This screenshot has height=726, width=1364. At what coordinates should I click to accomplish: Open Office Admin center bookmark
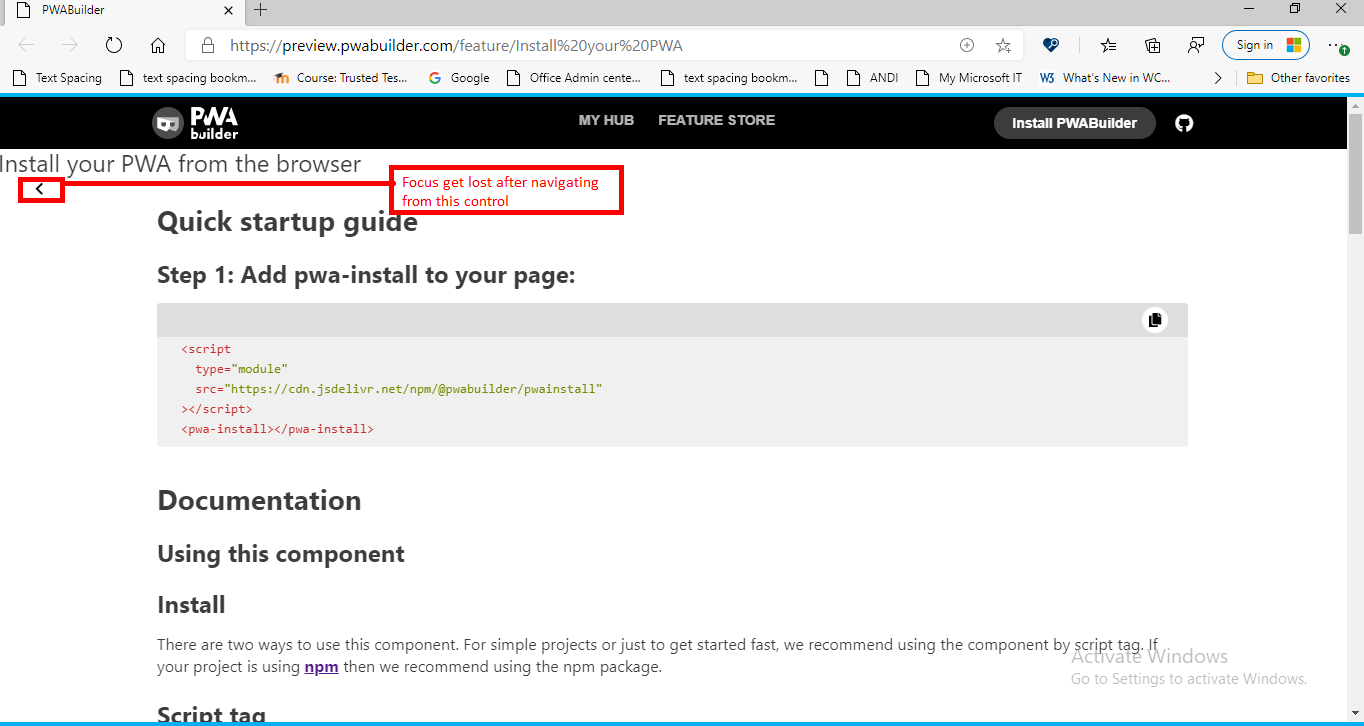pos(575,77)
